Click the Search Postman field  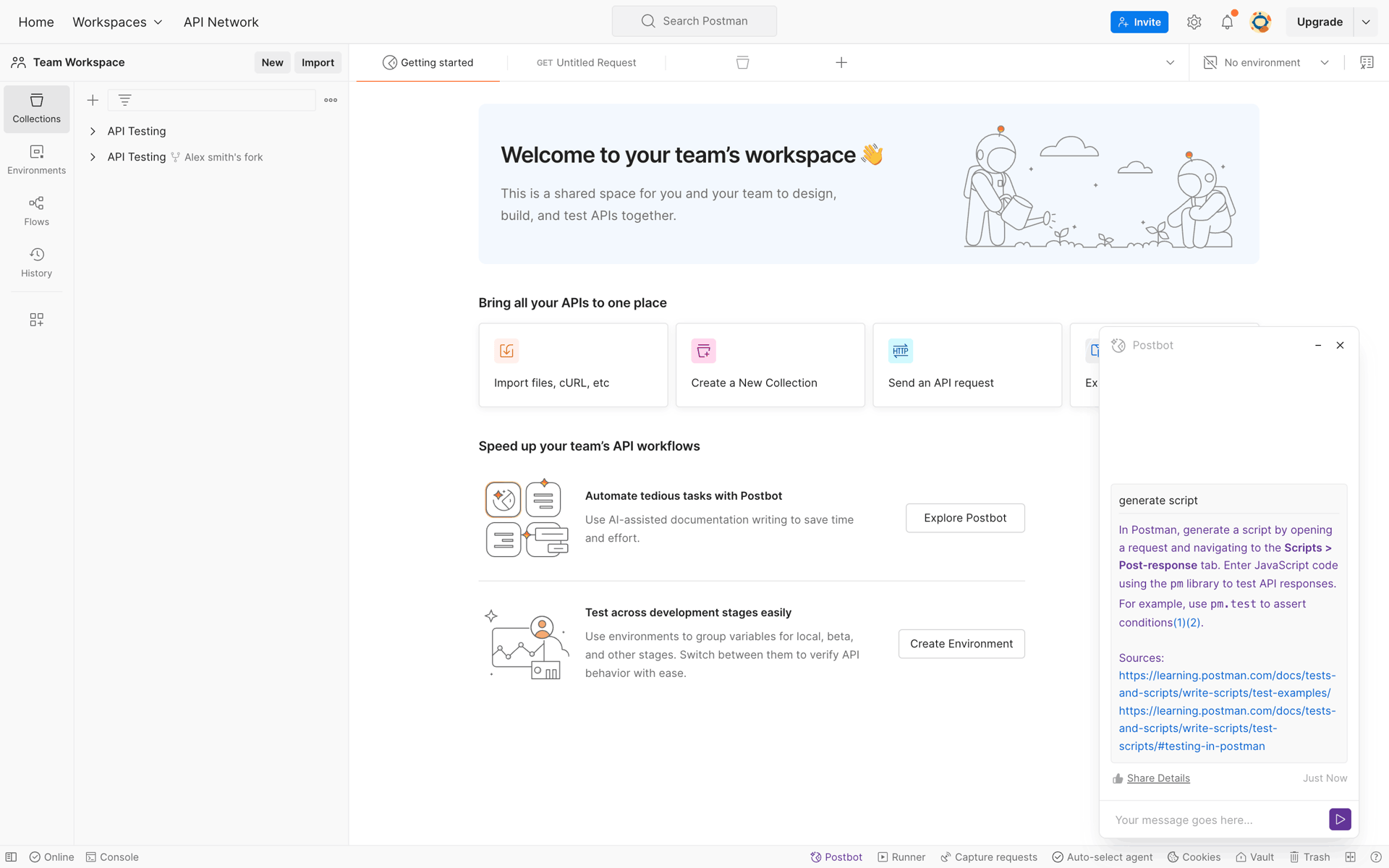click(694, 21)
